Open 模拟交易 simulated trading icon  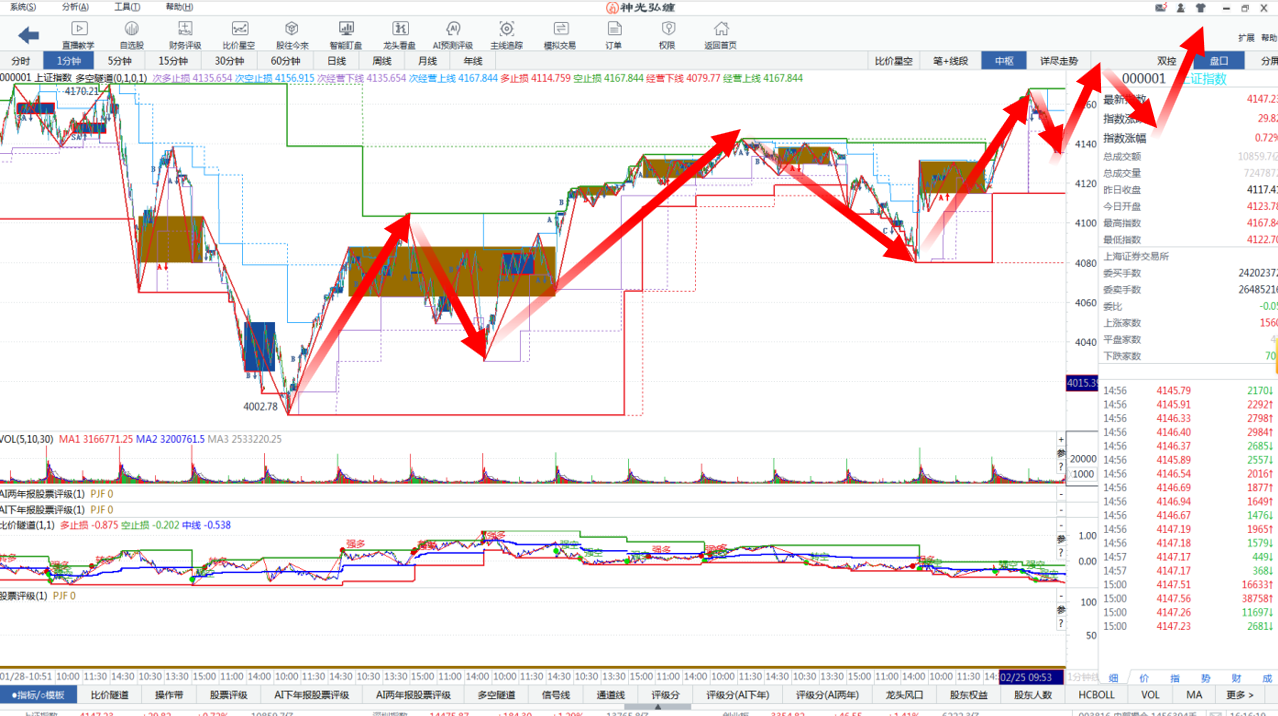[x=559, y=34]
